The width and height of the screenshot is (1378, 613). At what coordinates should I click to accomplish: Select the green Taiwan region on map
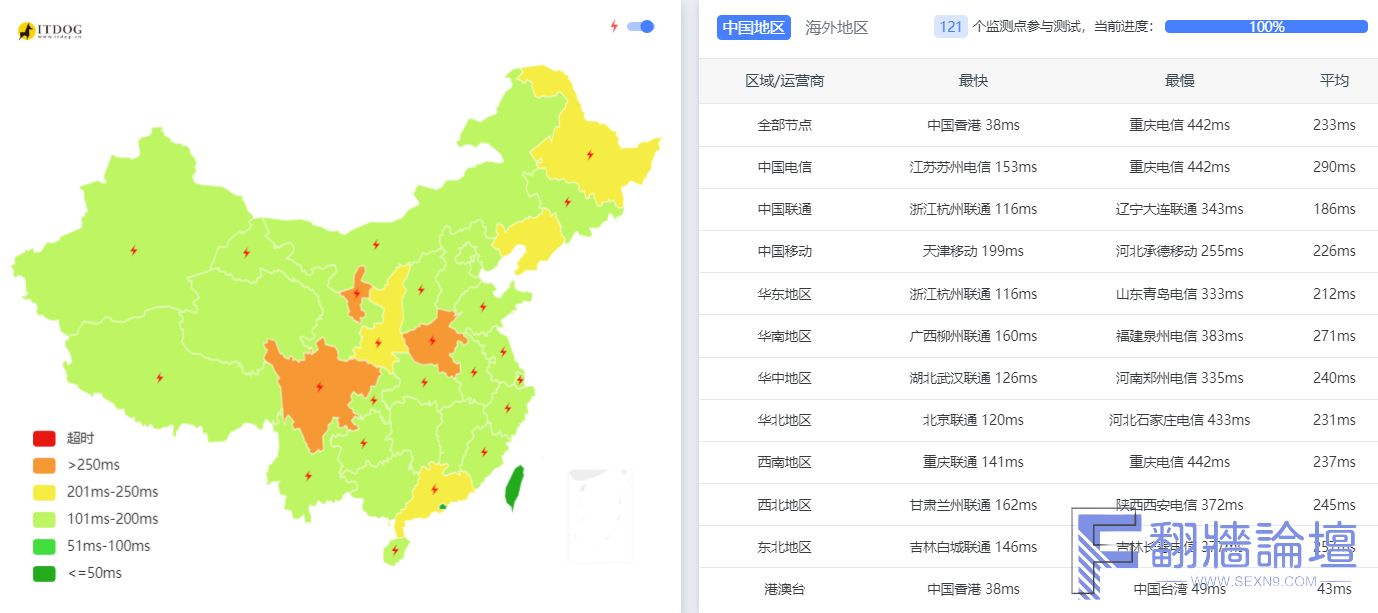tap(514, 486)
